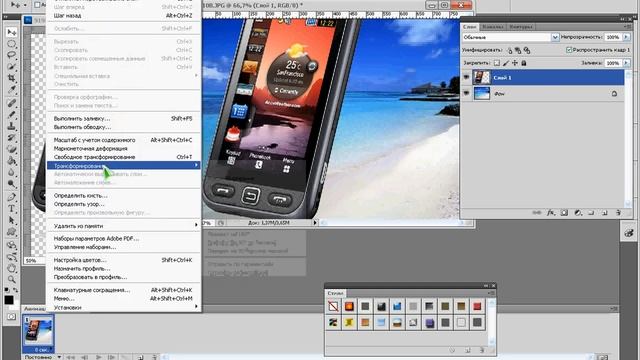The height and width of the screenshot is (360, 640).
Task: Select the Eyedropper tool
Action: click(x=11, y=89)
